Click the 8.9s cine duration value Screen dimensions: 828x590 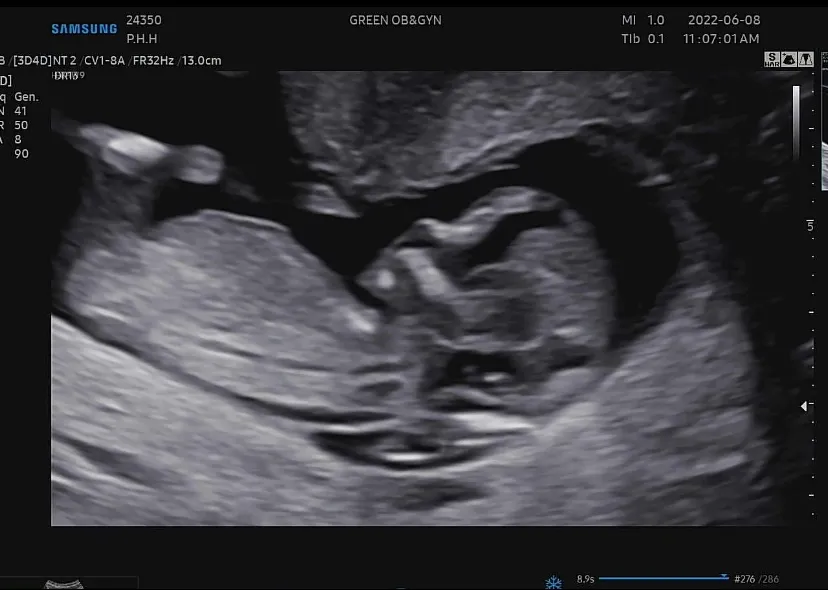pyautogui.click(x=586, y=579)
